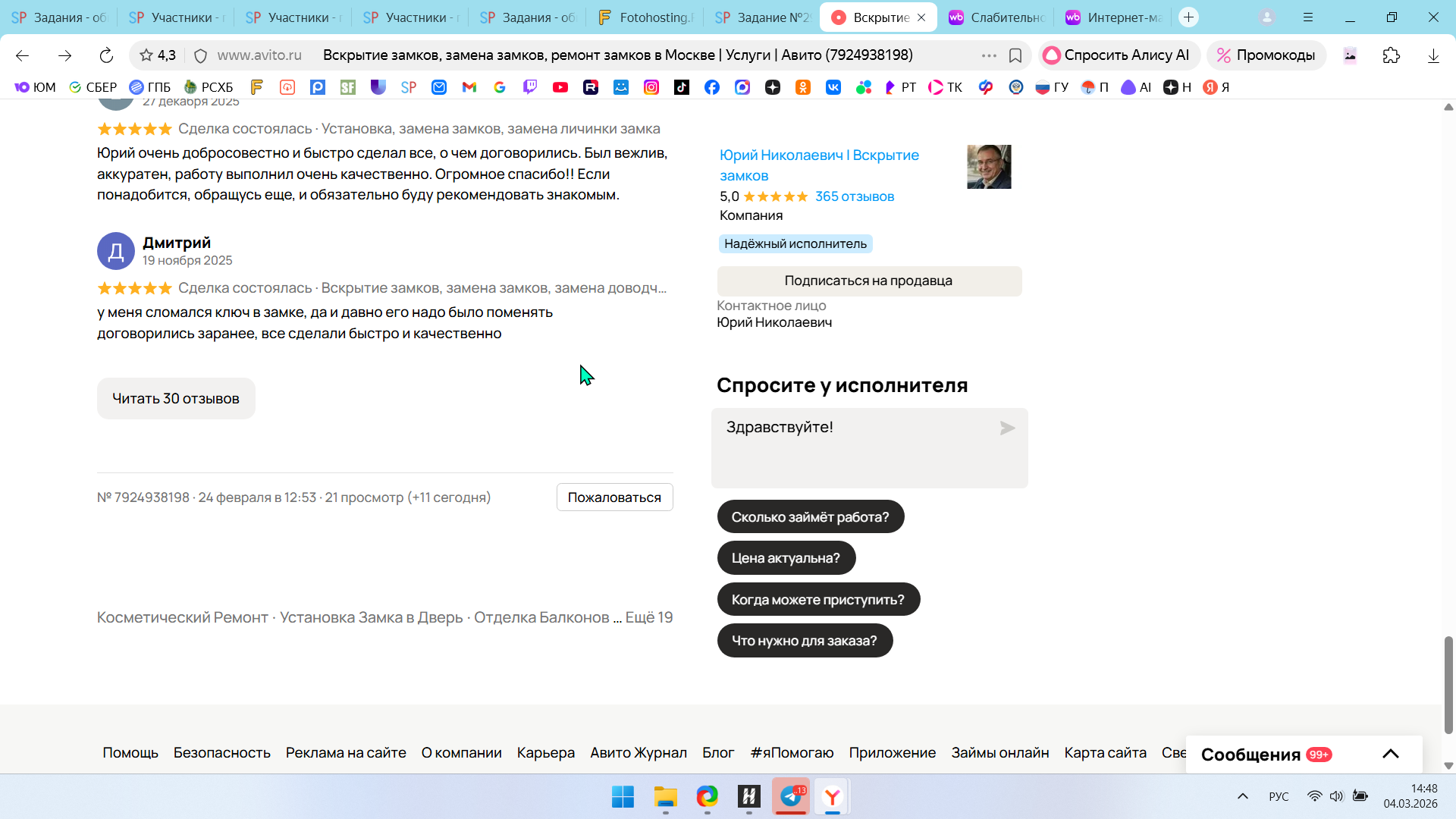Open the page actions three-dots menu

[988, 55]
